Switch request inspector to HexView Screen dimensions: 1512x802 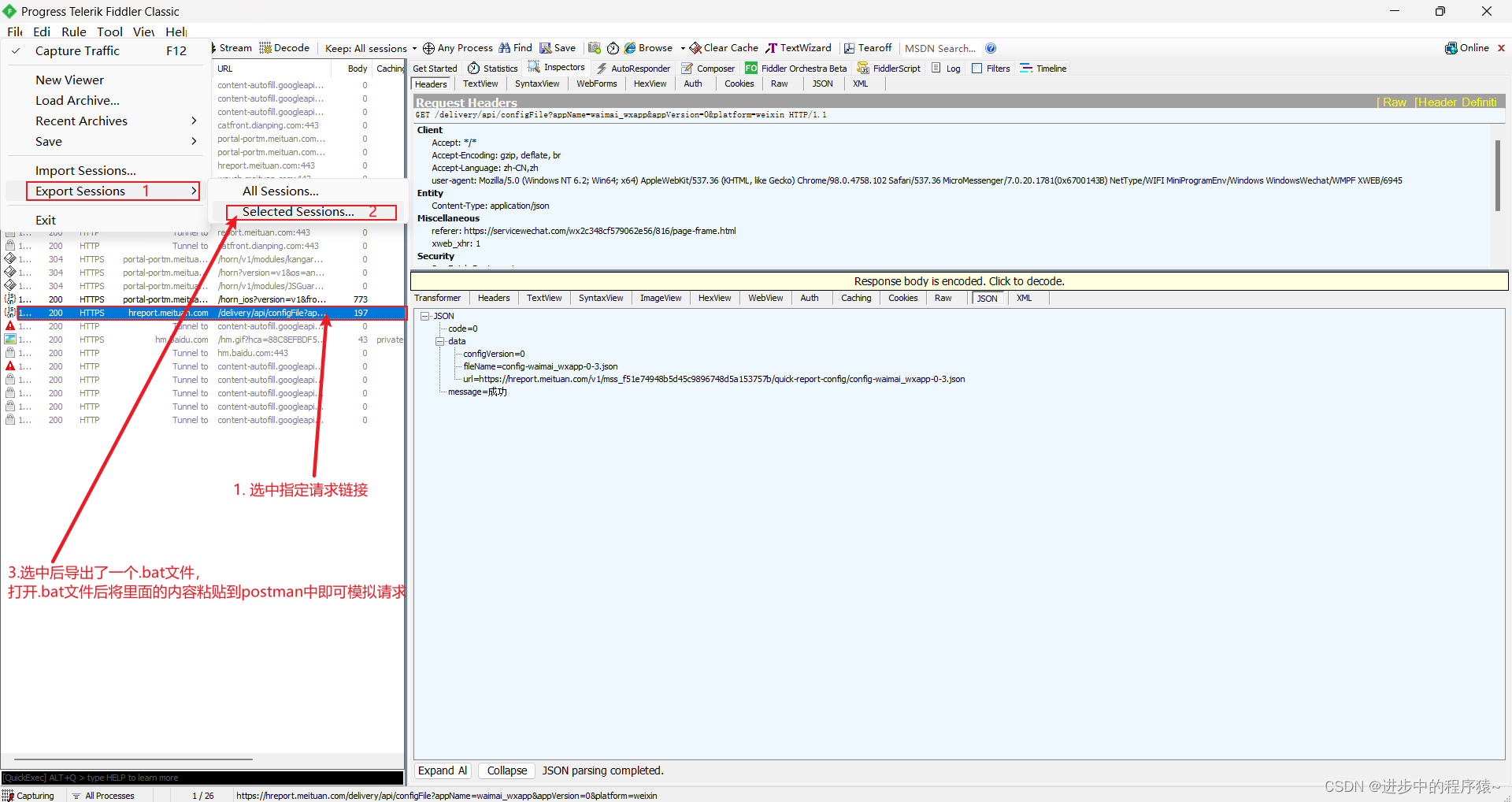(x=650, y=84)
